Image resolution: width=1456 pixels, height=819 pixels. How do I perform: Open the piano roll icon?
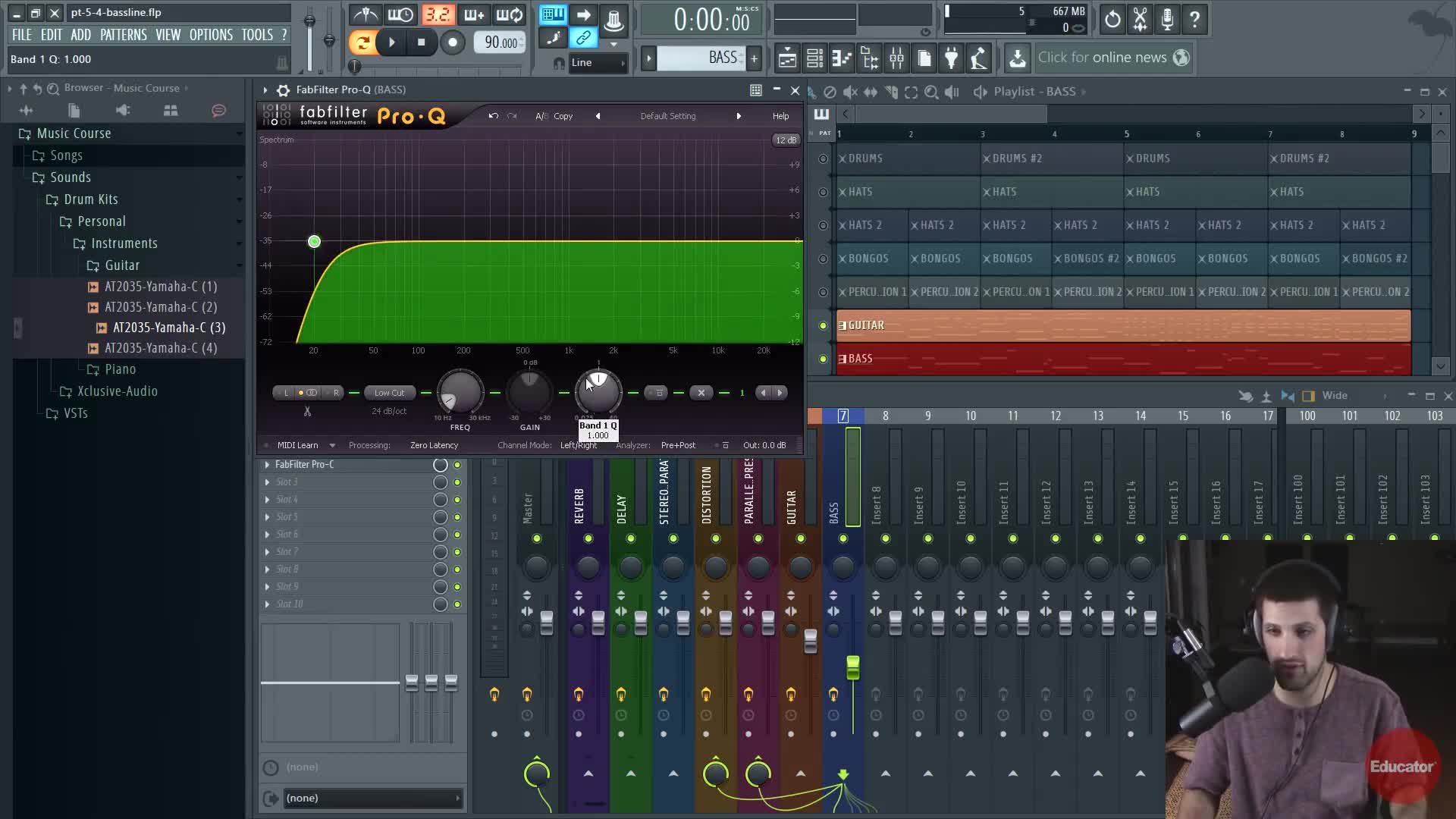(x=842, y=58)
